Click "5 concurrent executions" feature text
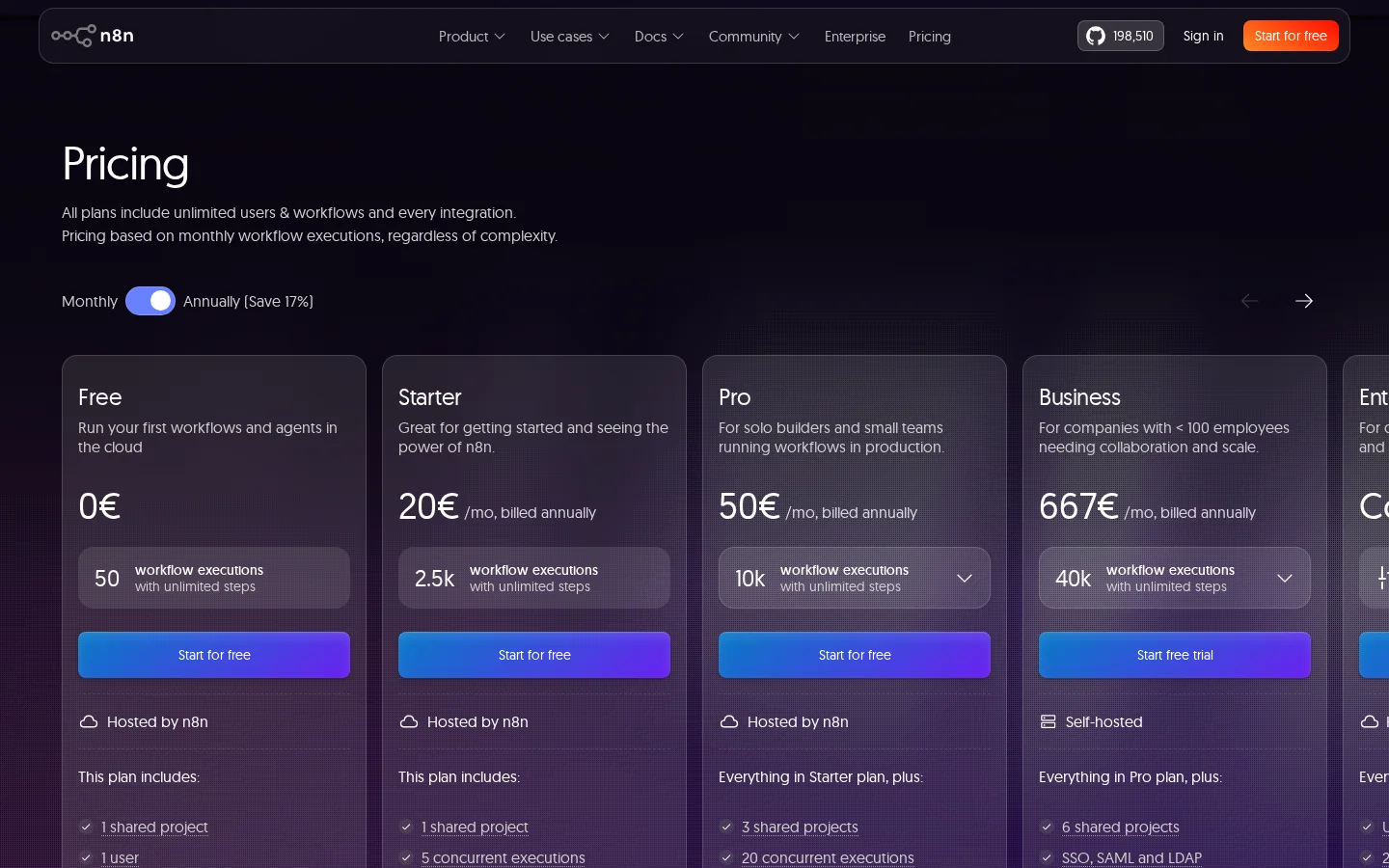1389x868 pixels. coord(504,857)
